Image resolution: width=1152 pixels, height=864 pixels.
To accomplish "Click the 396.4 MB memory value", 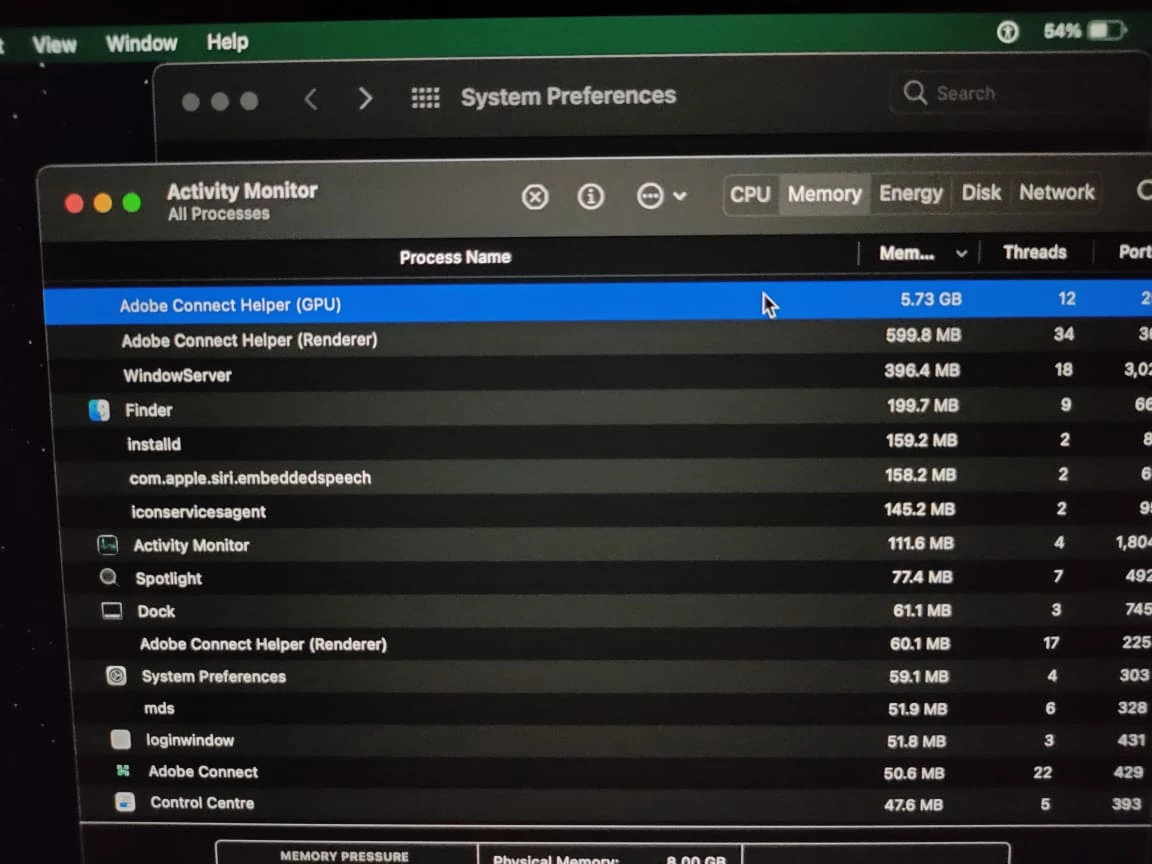I will [922, 370].
